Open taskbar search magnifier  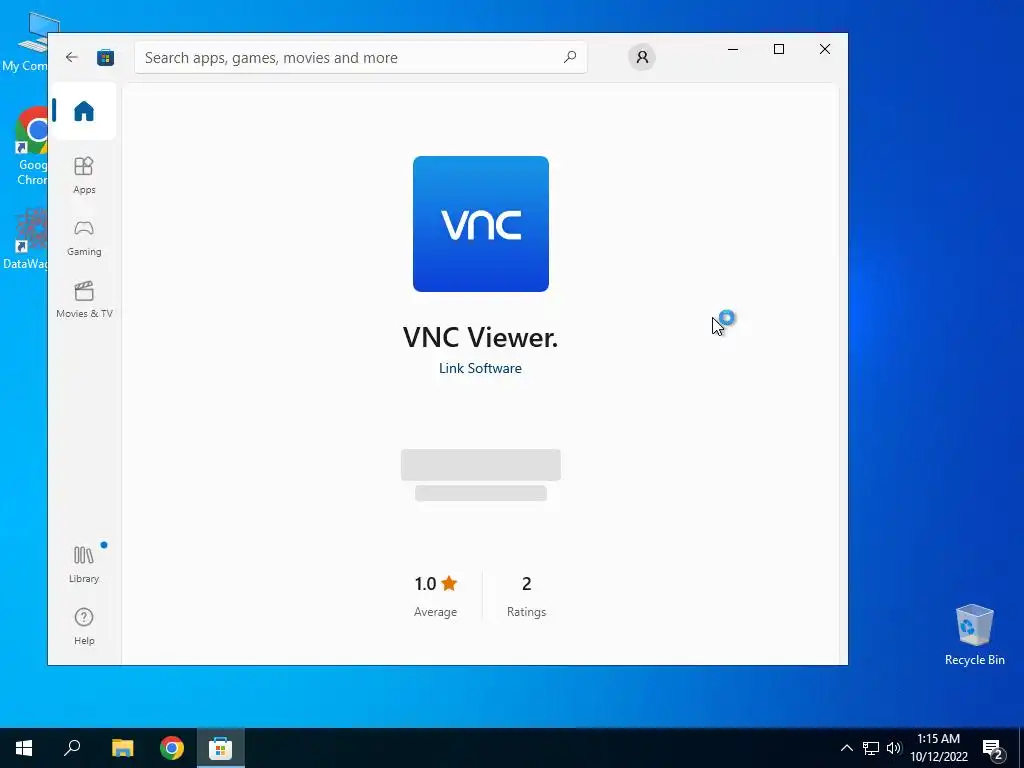tap(72, 748)
